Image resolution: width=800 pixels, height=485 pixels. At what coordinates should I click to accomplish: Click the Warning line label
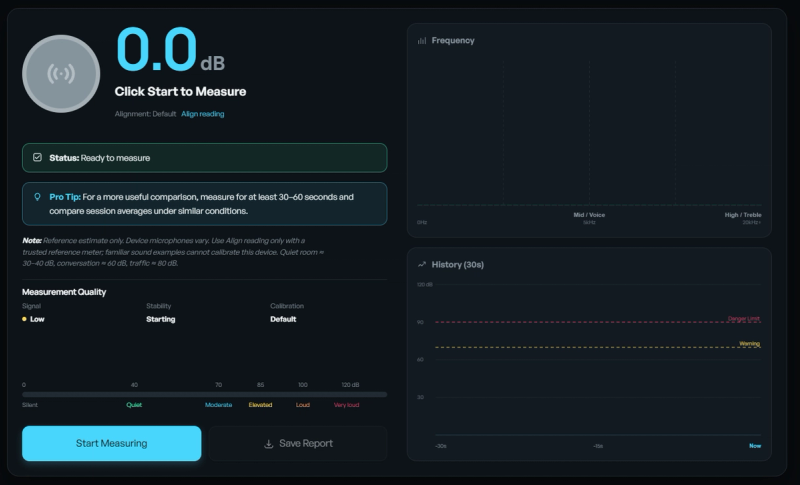pyautogui.click(x=749, y=344)
